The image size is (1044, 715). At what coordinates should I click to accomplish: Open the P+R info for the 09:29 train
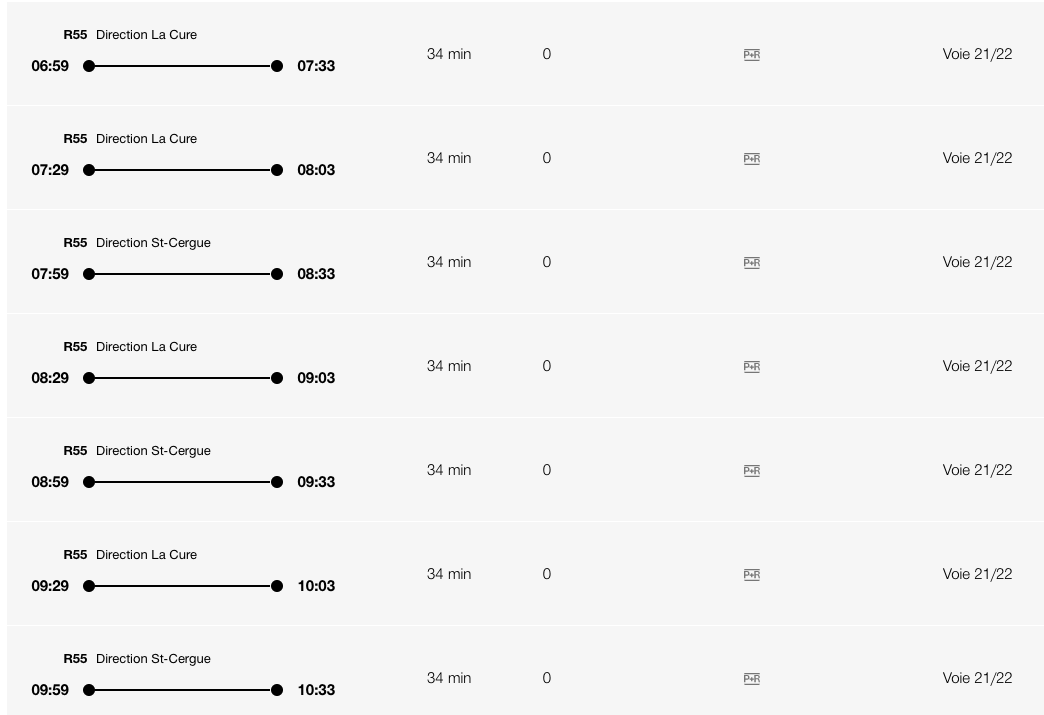pos(752,575)
